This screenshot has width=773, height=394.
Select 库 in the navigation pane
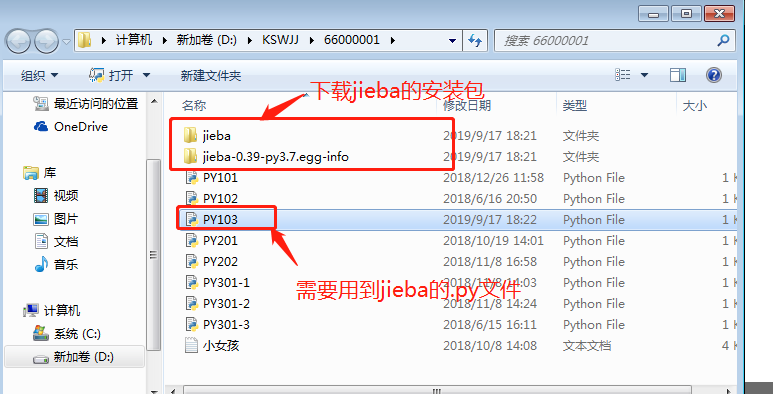39,173
